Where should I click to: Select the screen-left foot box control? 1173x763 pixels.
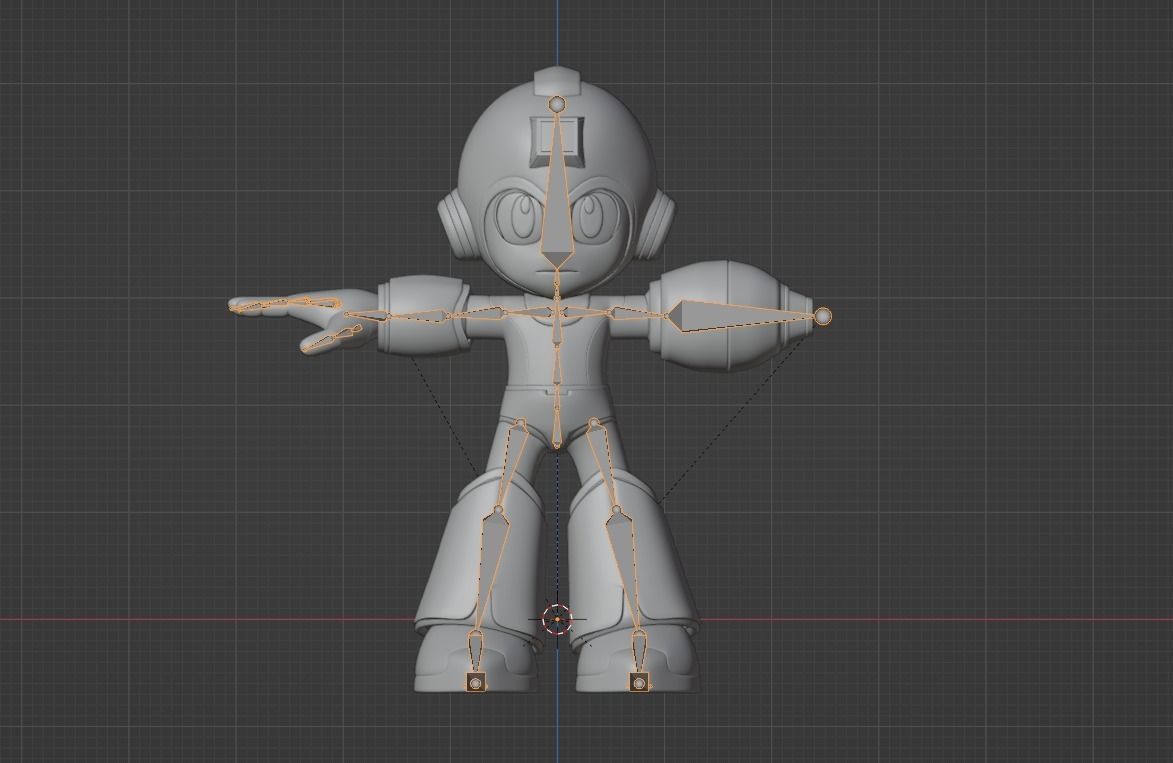tap(475, 682)
